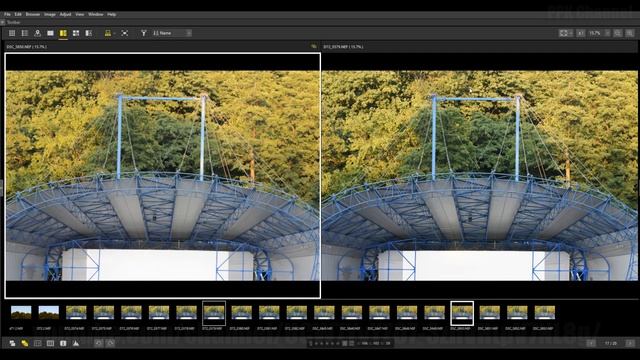Viewport: 640px width, 360px height.
Task: Rotate image counterclockwise
Action: click(x=98, y=343)
